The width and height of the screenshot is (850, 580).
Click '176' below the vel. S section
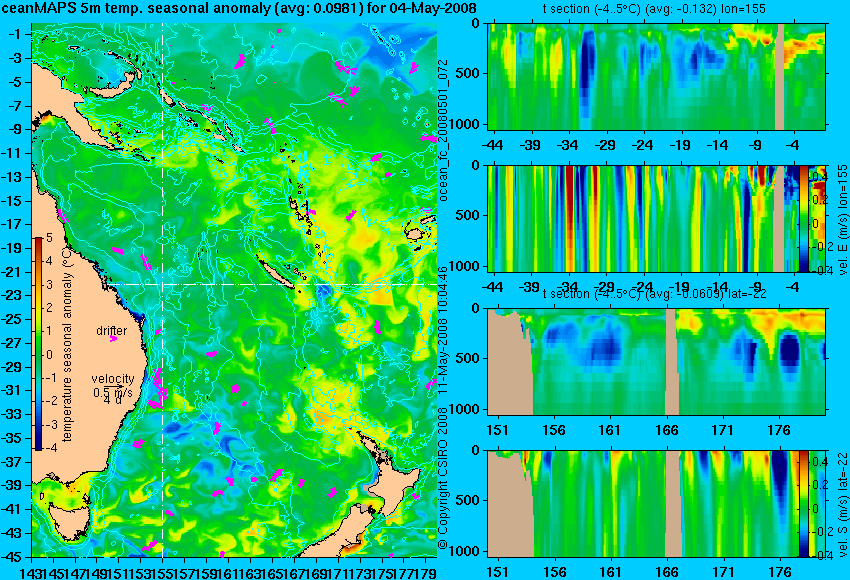780,572
